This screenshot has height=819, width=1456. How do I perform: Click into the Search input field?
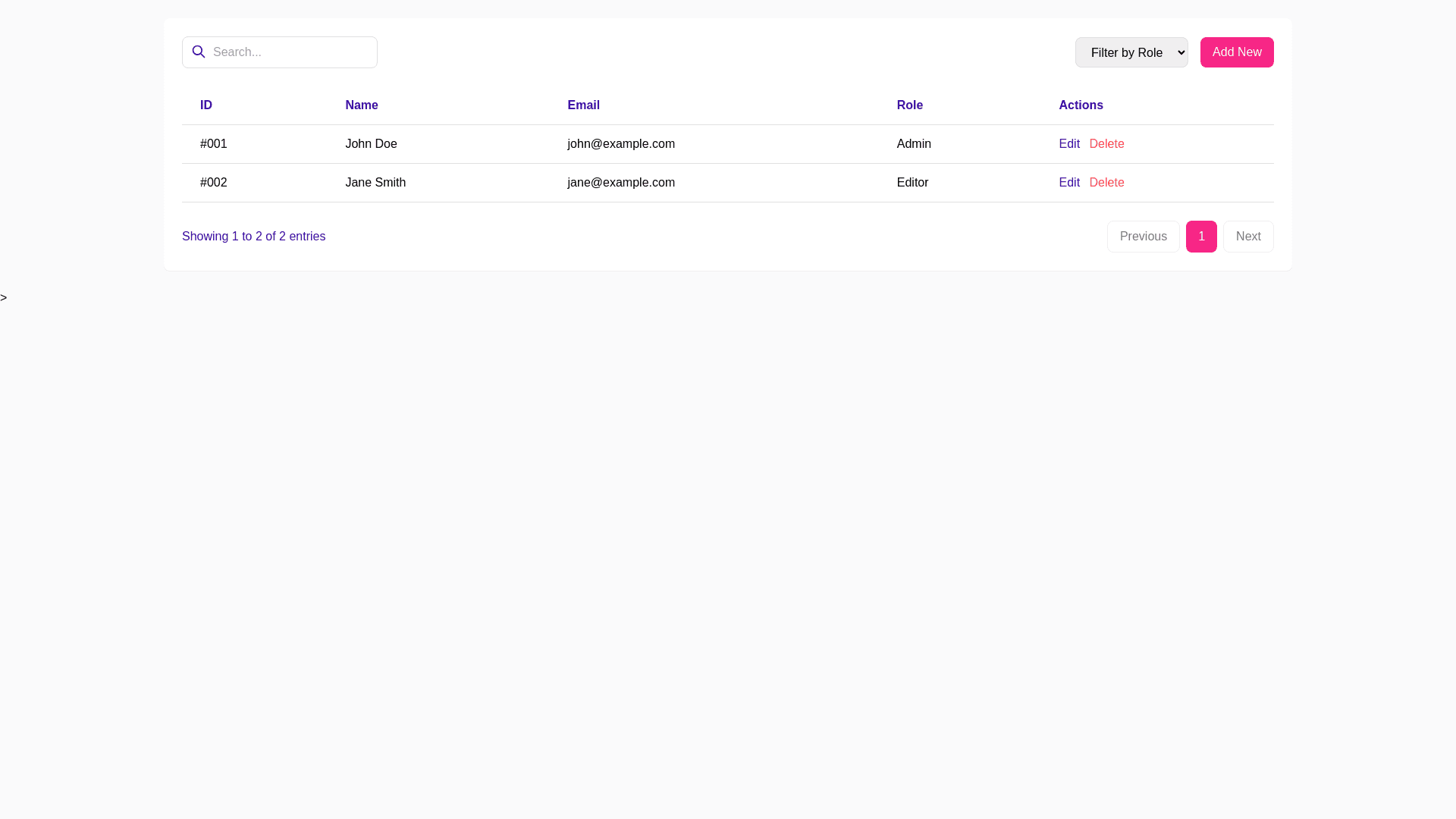[x=292, y=52]
